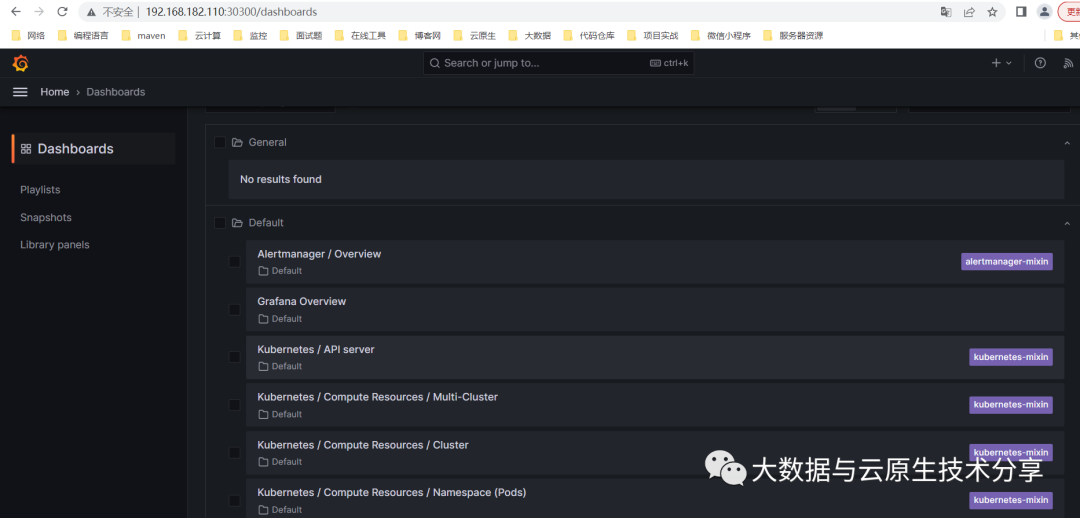Reload the page with refresh icon
The width and height of the screenshot is (1080, 518).
[x=63, y=12]
